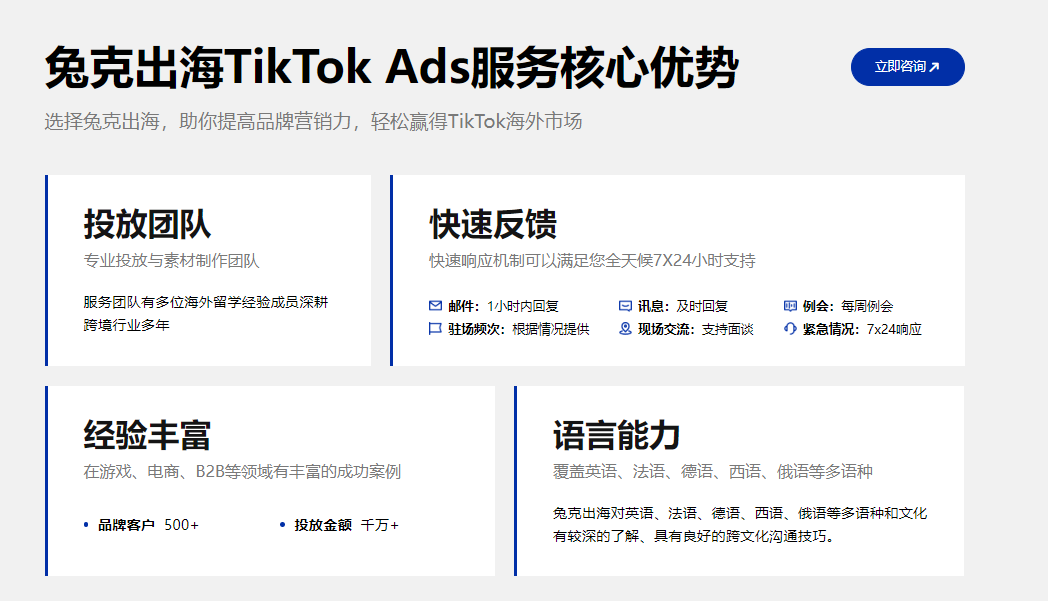1048x601 pixels.
Task: Click the flag icon beside 驻场频次
Action: [x=435, y=329]
